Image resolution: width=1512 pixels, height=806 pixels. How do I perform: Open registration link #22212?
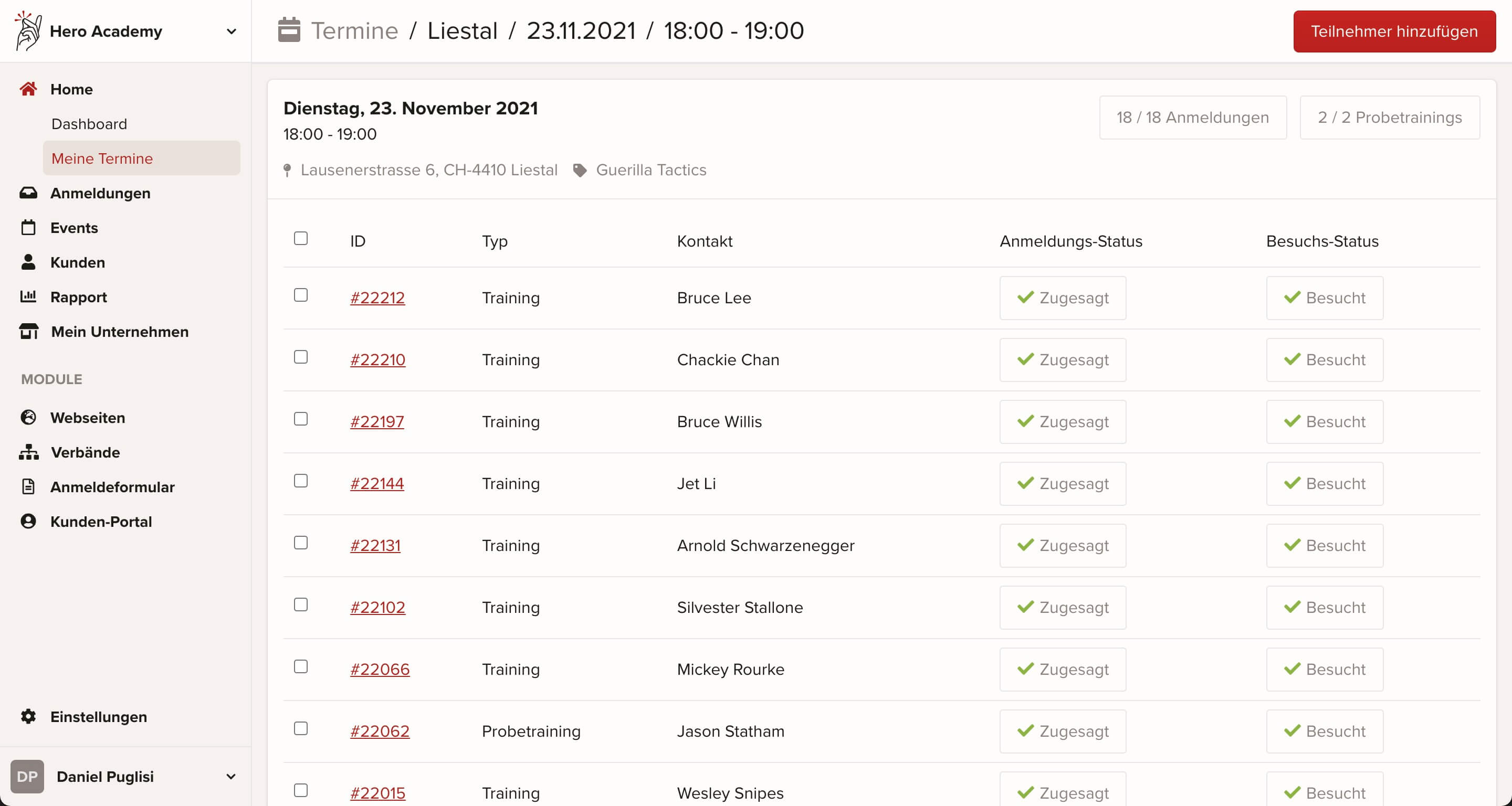pos(377,298)
